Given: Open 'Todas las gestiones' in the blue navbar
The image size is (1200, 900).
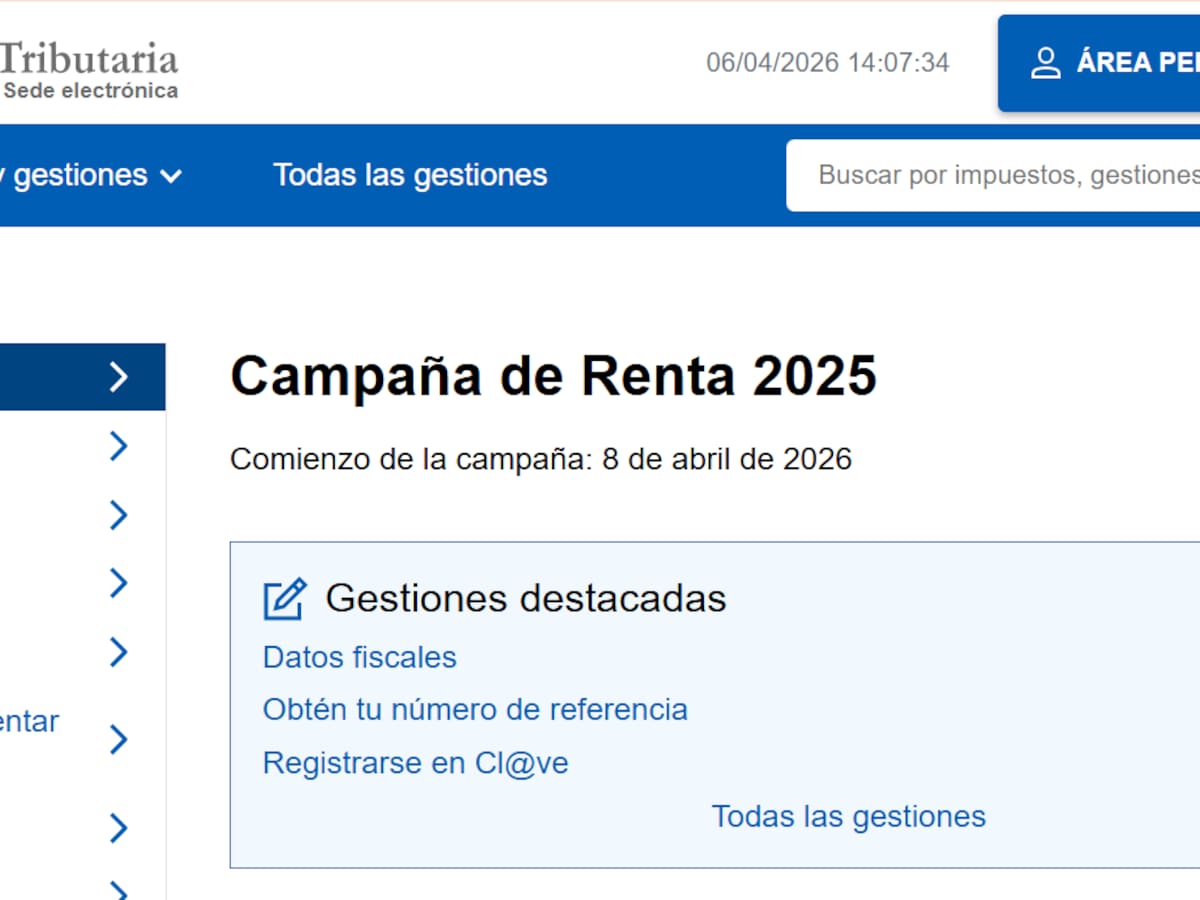Looking at the screenshot, I should coord(410,175).
